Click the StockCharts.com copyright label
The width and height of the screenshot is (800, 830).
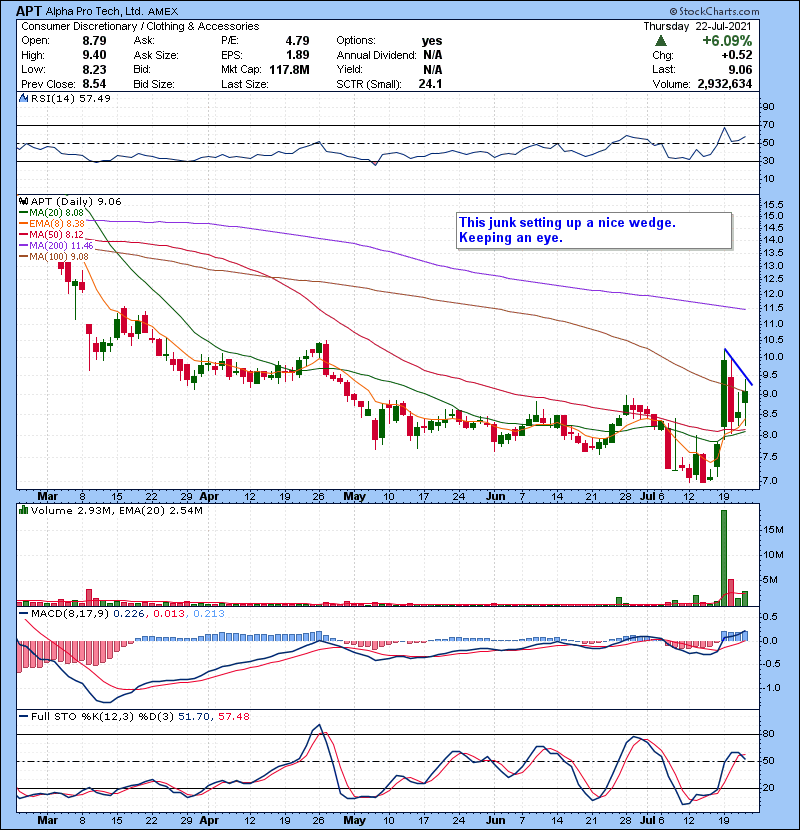pos(714,11)
